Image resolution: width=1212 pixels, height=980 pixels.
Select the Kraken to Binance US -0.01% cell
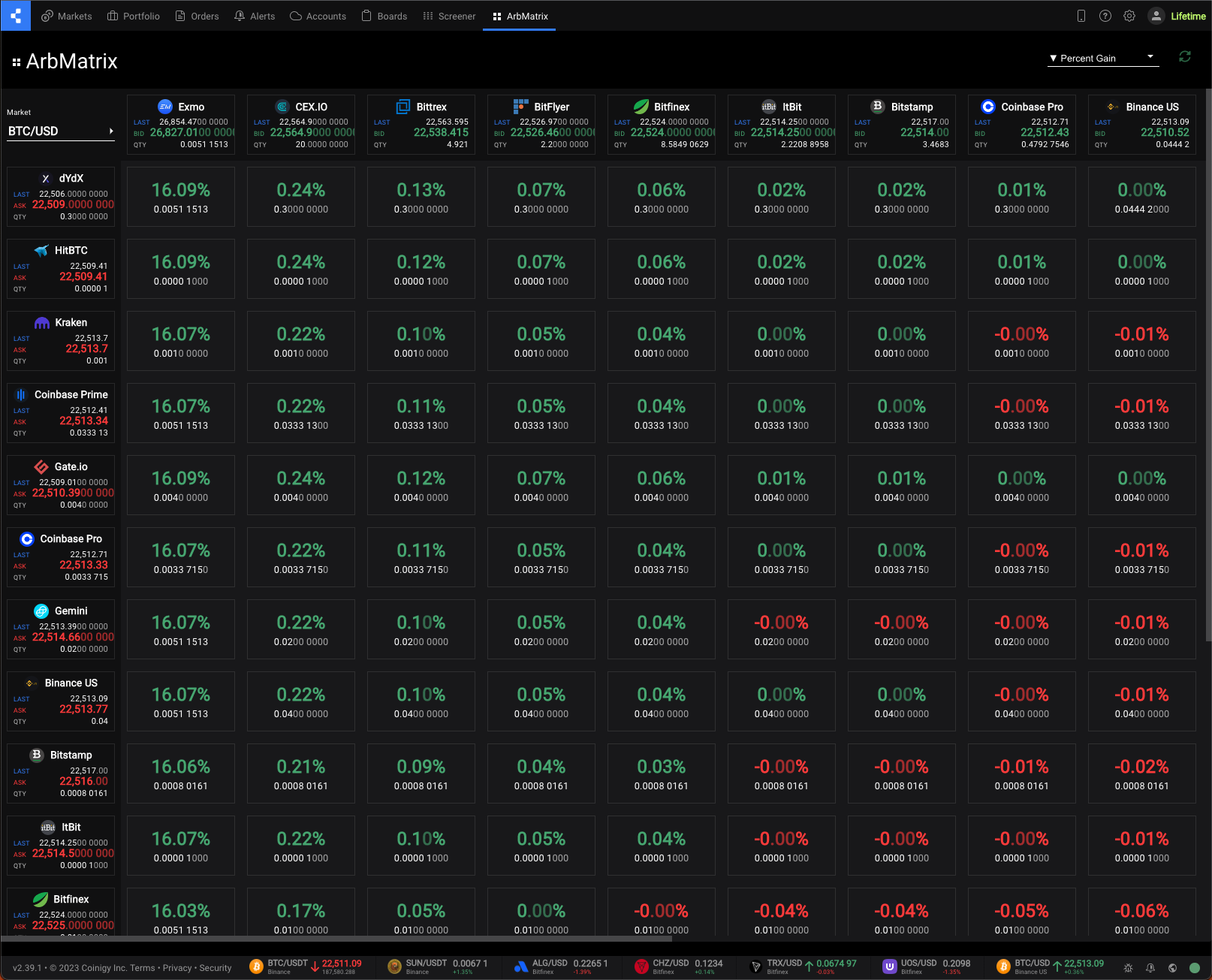pyautogui.click(x=1142, y=341)
